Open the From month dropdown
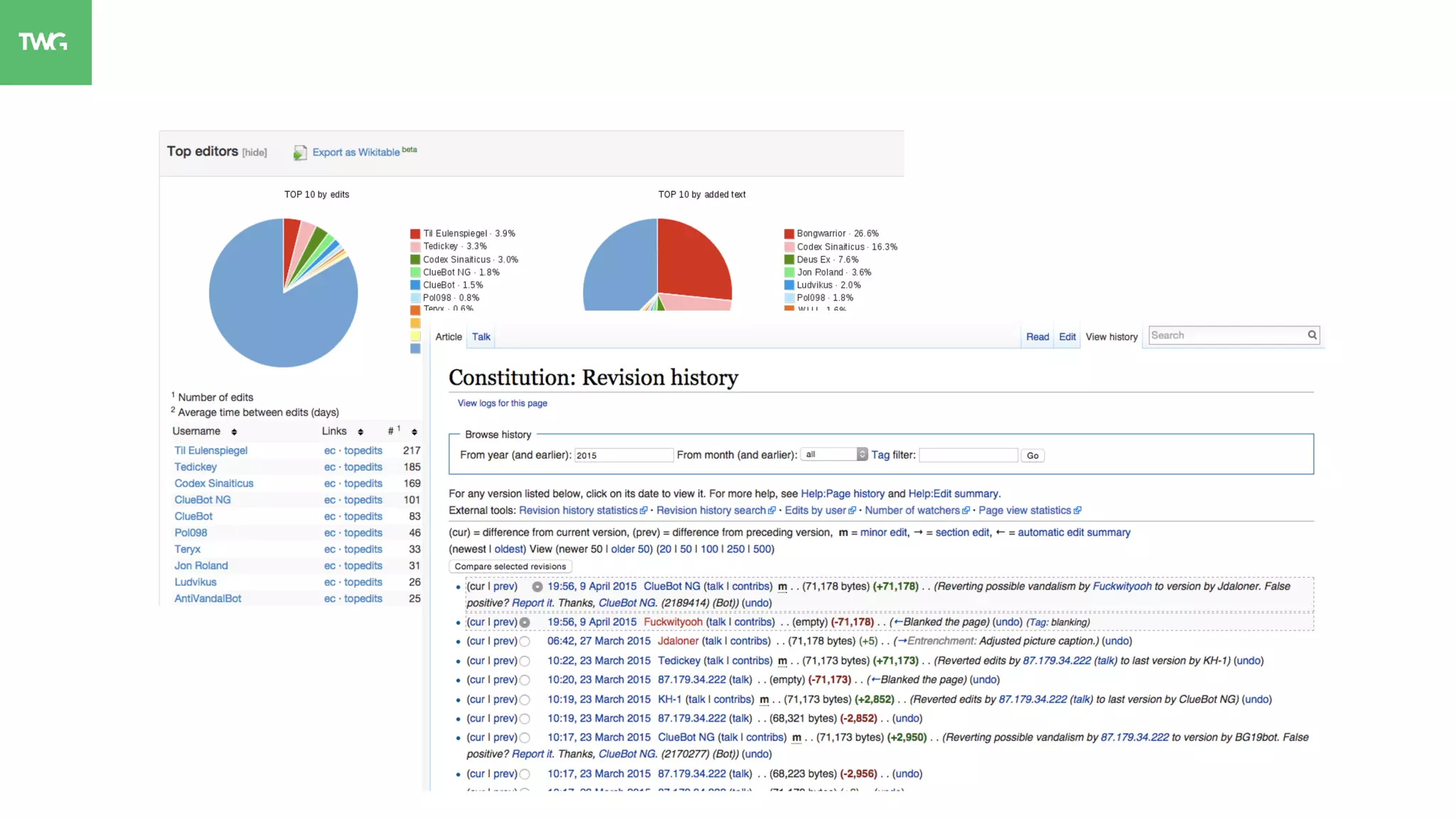The height and width of the screenshot is (819, 1456). (x=834, y=455)
